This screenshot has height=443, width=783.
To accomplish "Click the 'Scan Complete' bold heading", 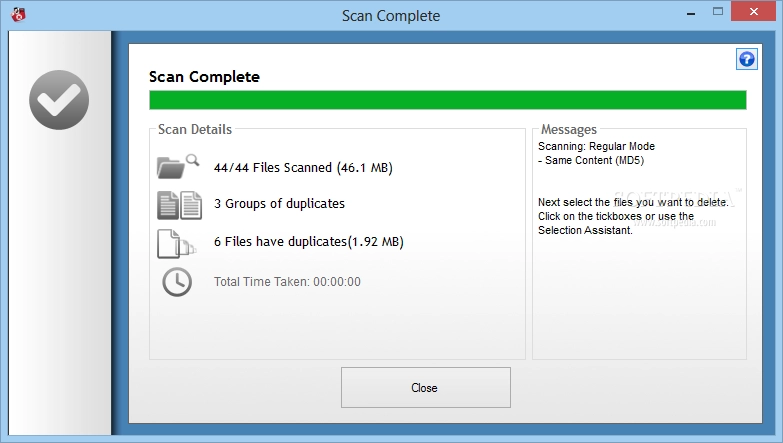I will (204, 77).
